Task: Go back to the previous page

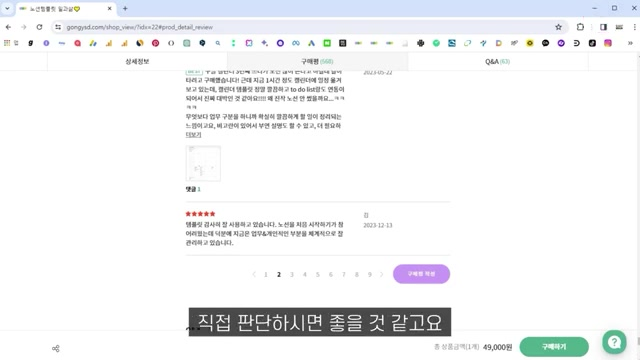Action: [8, 27]
